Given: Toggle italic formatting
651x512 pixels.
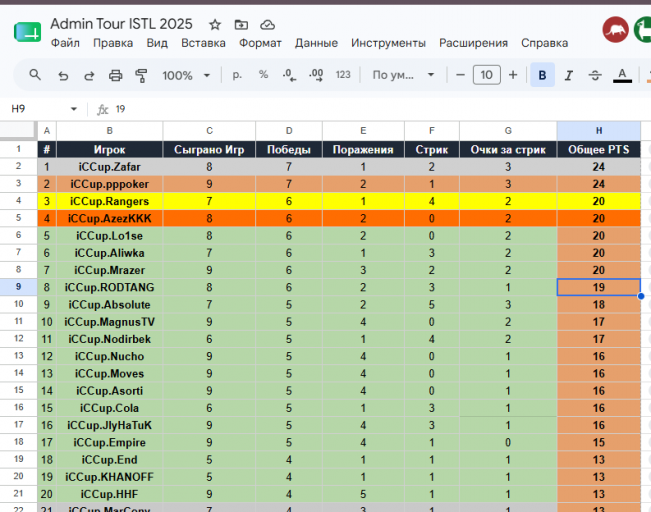Looking at the screenshot, I should 569,76.
